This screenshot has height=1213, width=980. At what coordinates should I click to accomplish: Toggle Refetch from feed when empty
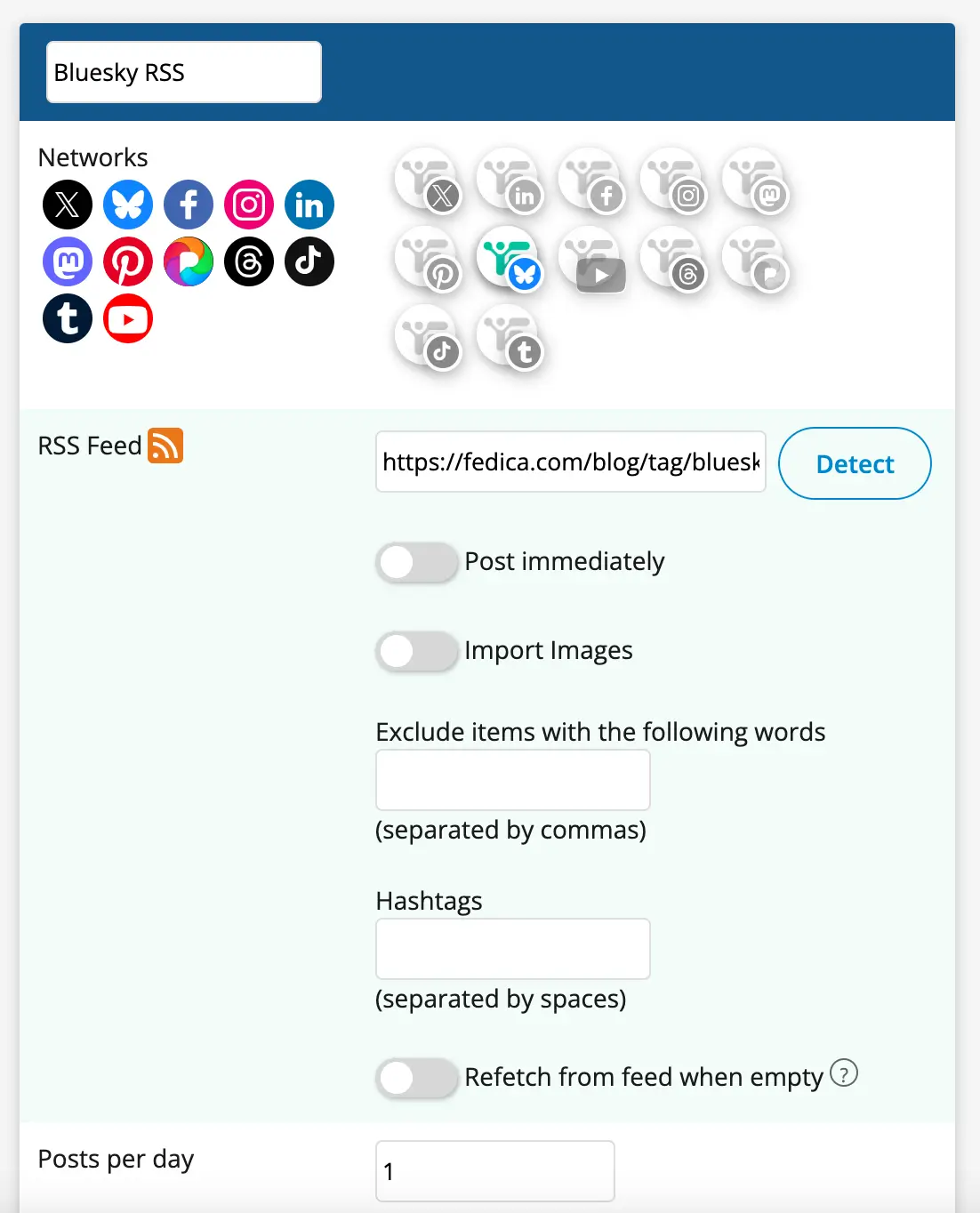[x=416, y=1078]
